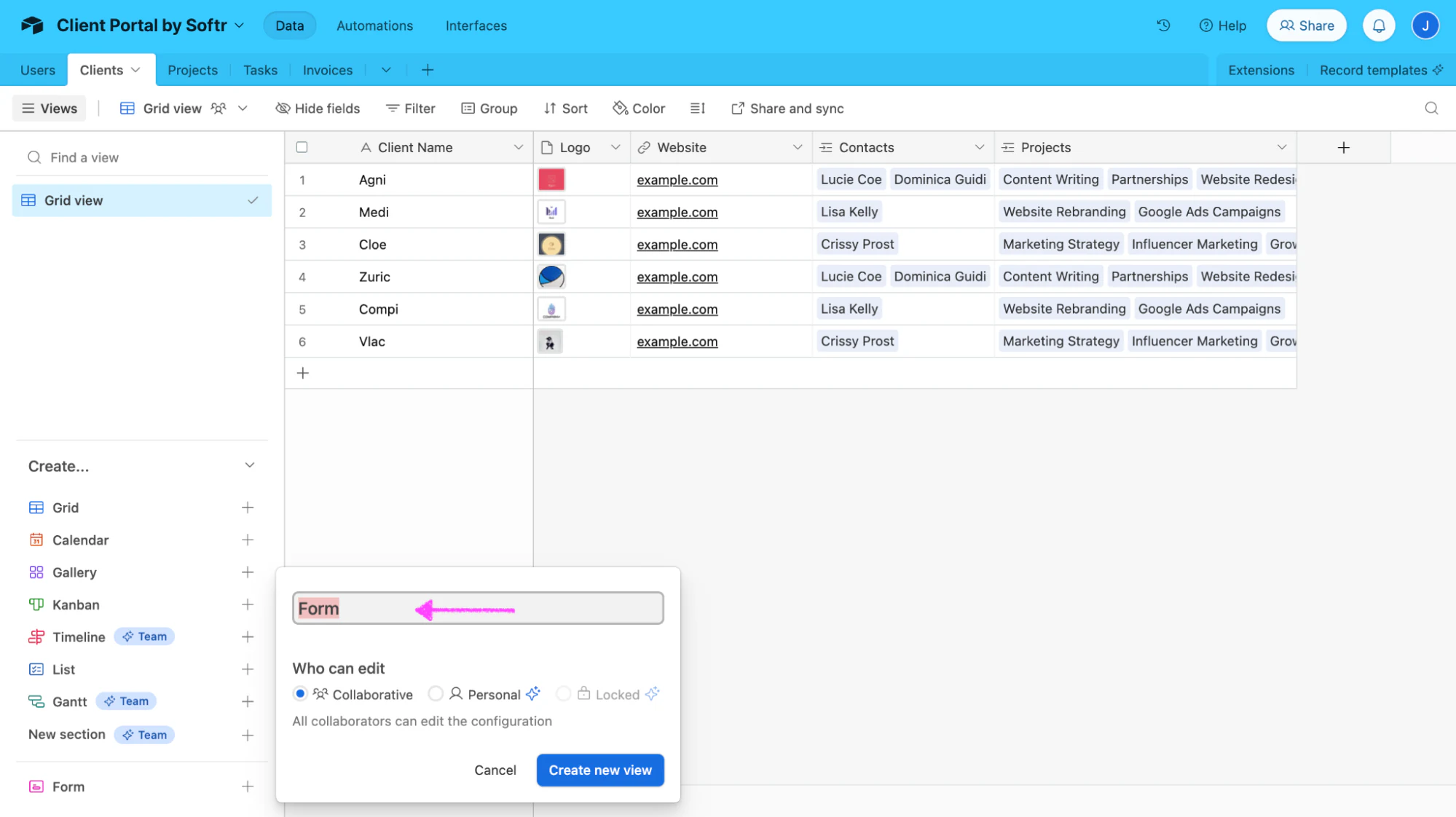Toggle the select-all records checkbox
This screenshot has height=817, width=1456.
tap(302, 147)
